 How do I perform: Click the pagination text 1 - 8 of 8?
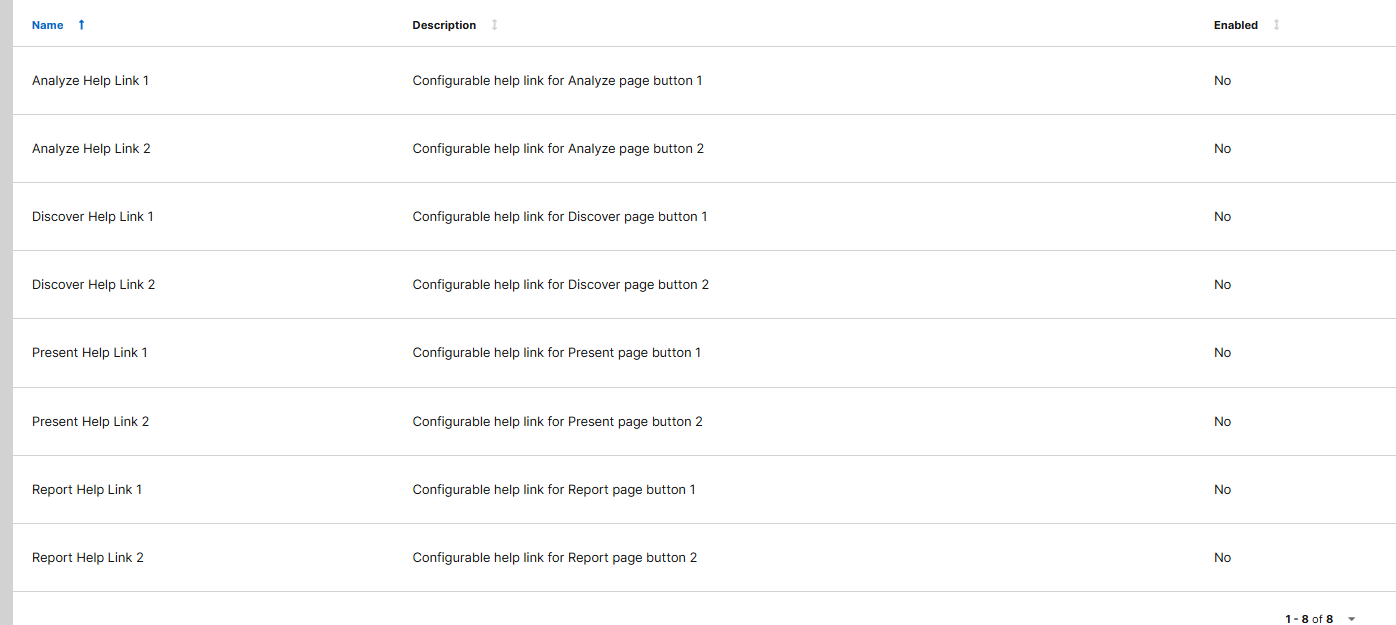pos(1308,619)
